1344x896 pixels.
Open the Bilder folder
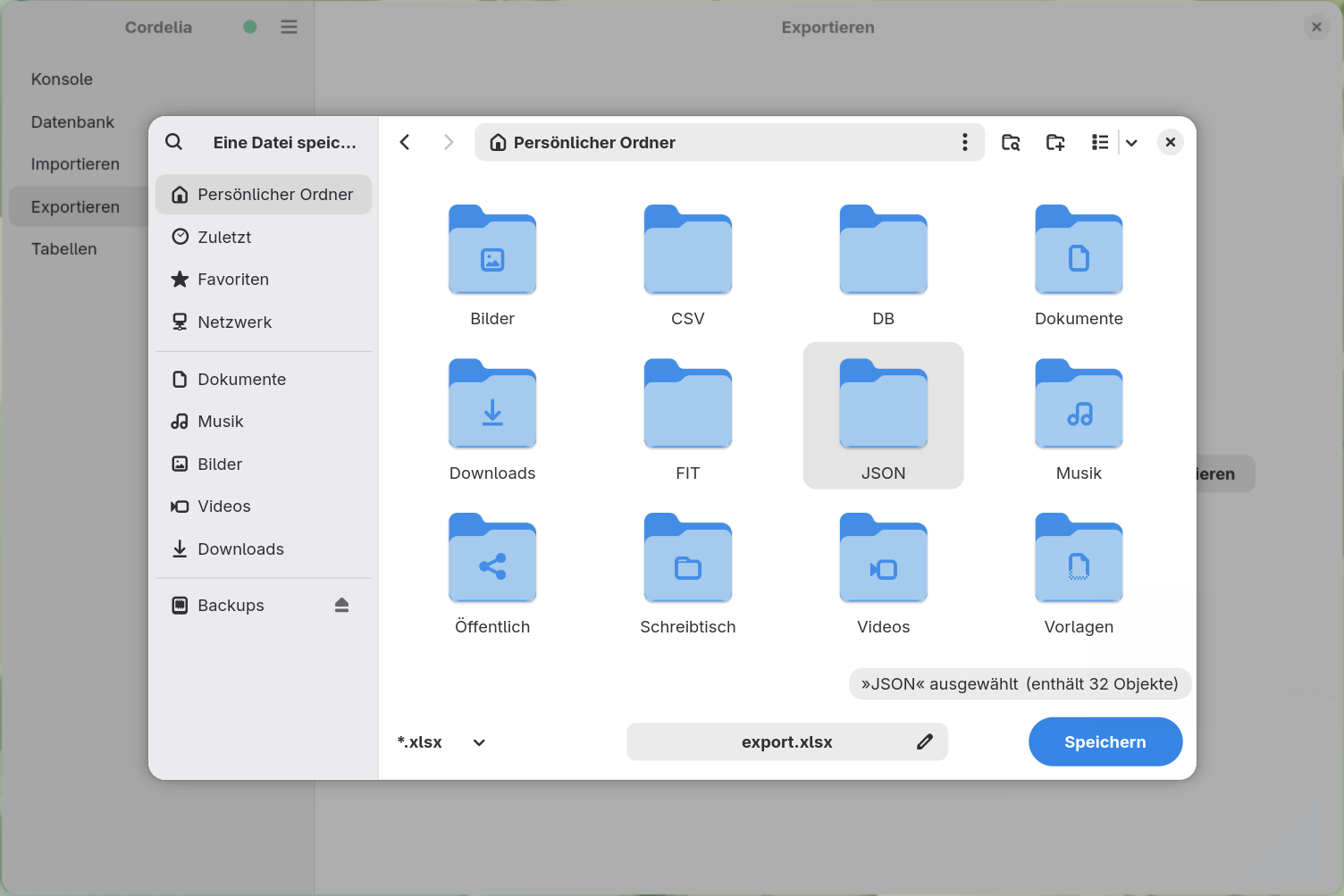[492, 265]
